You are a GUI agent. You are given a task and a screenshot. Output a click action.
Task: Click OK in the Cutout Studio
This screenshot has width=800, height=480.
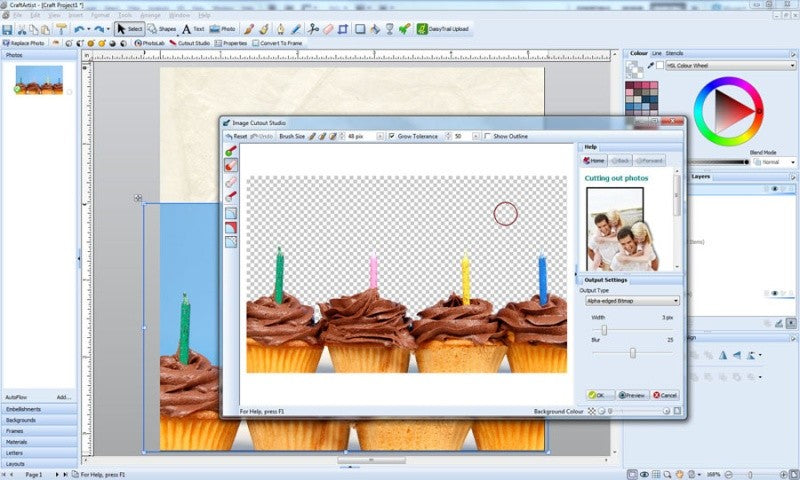point(600,395)
